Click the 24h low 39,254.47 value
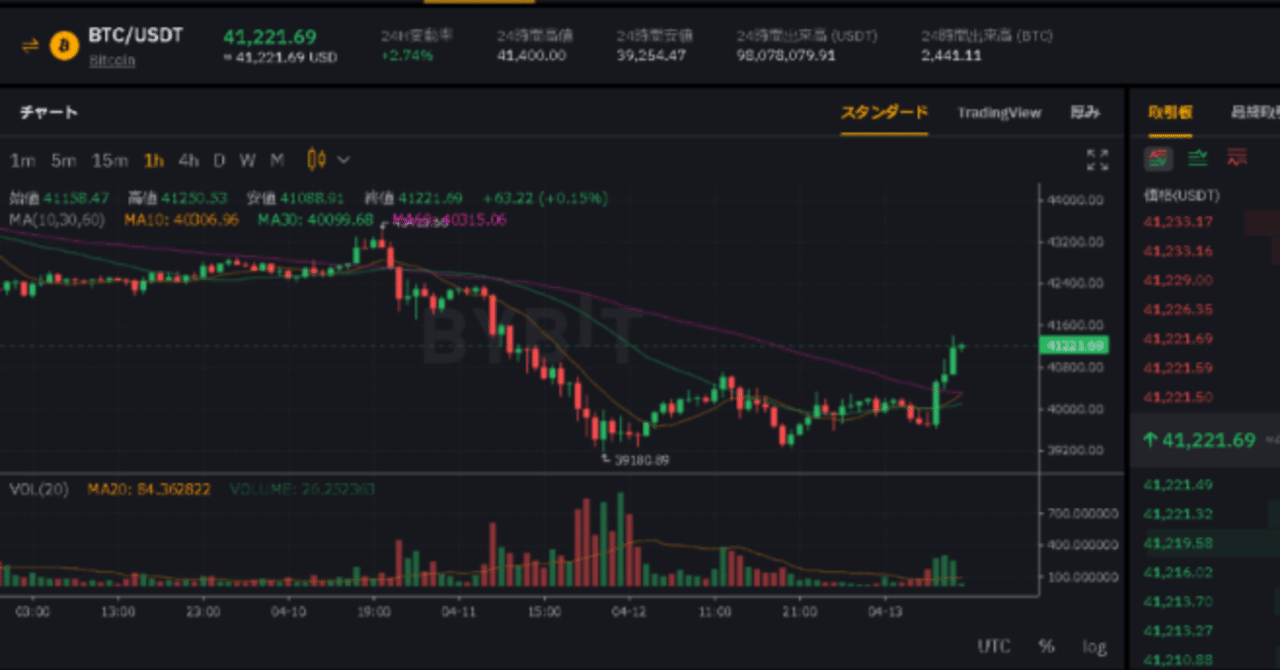The image size is (1280, 670). (651, 56)
